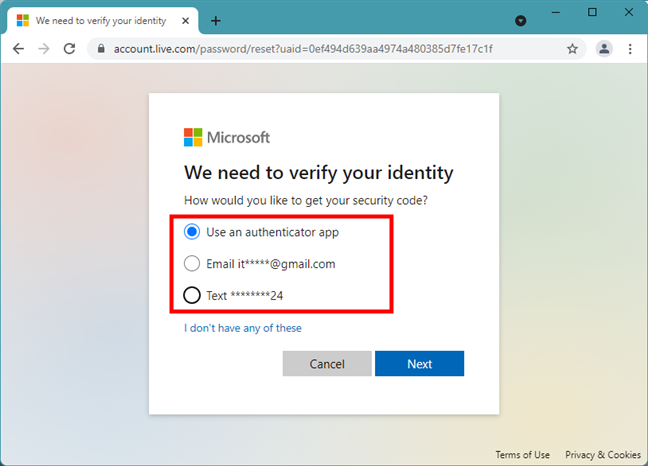Select the Email it*****@gmail.com radio option
Image resolution: width=648 pixels, height=466 pixels.
[192, 263]
